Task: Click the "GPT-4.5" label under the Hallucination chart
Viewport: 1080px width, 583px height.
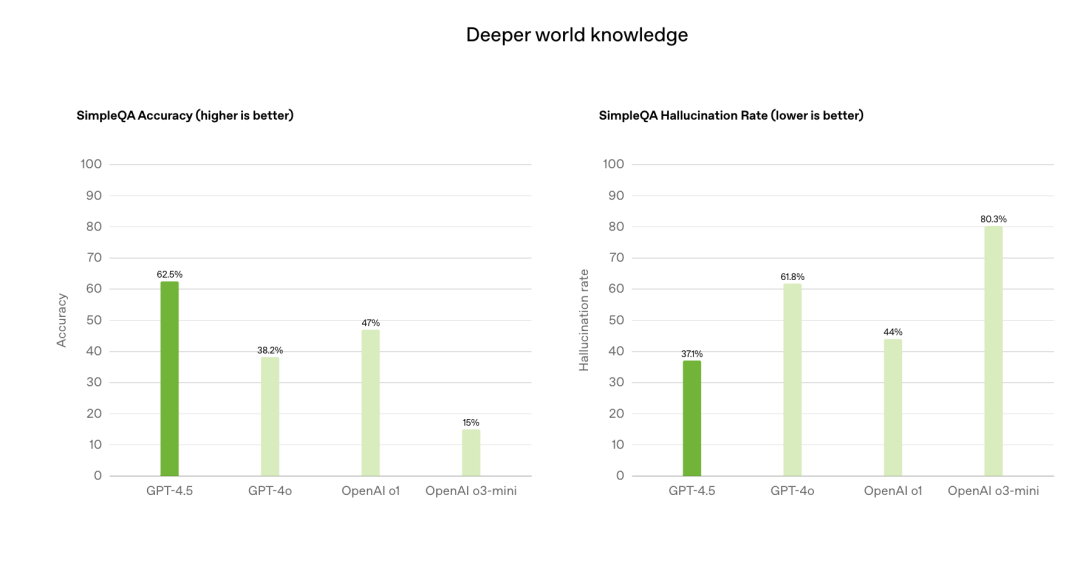Action: tap(692, 491)
